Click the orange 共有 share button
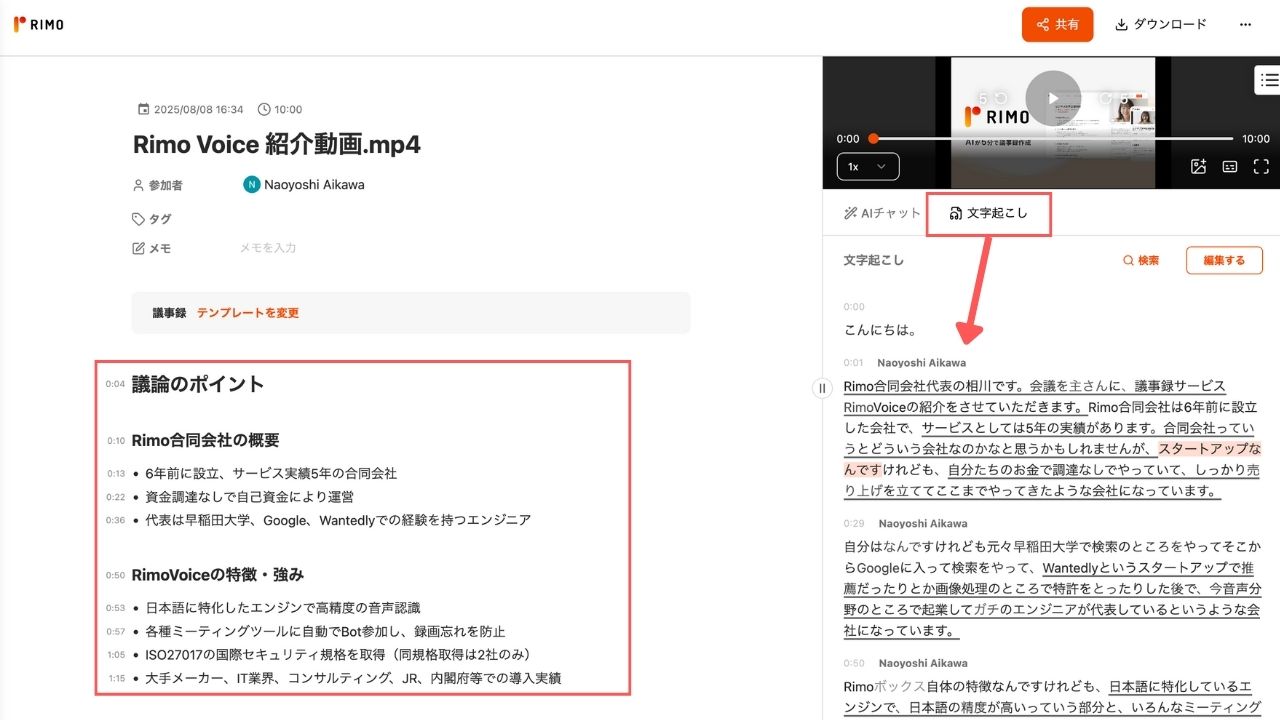1280x720 pixels. [1057, 24]
